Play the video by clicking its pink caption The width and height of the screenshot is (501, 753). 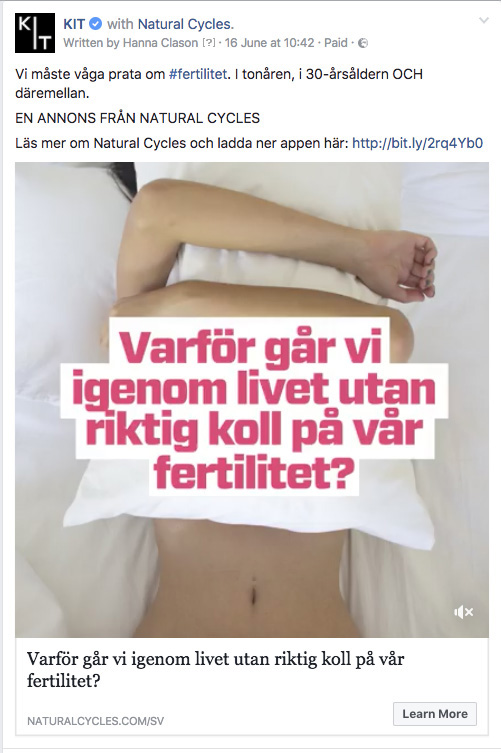pyautogui.click(x=254, y=406)
